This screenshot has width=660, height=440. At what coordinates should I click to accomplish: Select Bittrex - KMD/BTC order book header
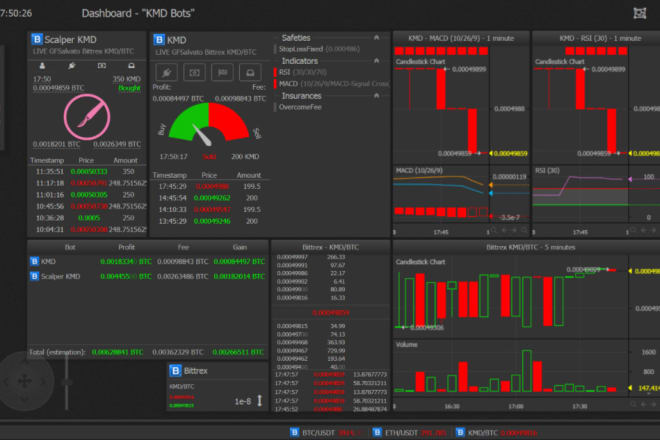click(x=330, y=247)
